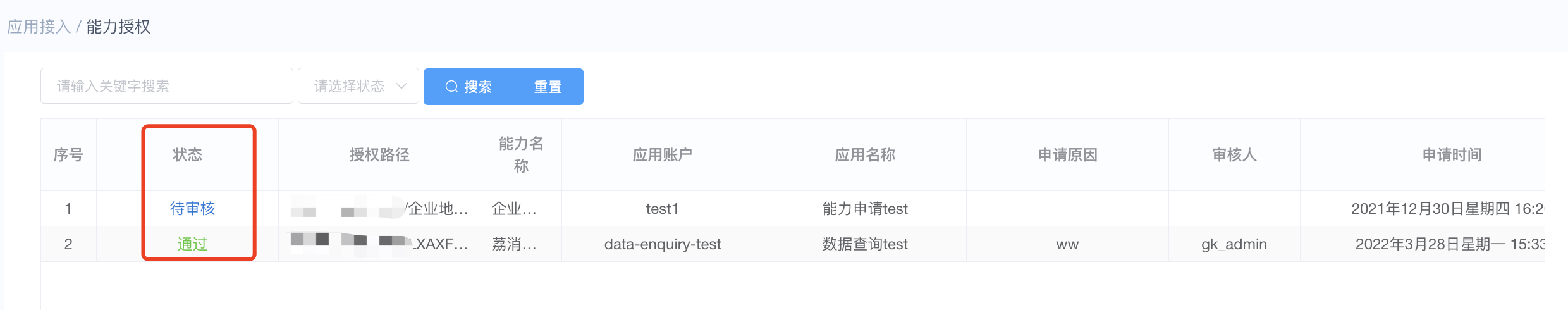Screen dimensions: 1568x310
Task: Click the 状态 column header
Action: [x=188, y=155]
